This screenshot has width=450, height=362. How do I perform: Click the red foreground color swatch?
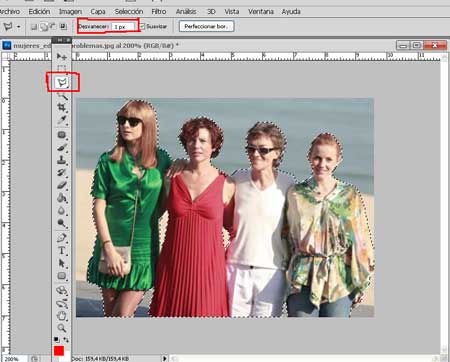59,351
